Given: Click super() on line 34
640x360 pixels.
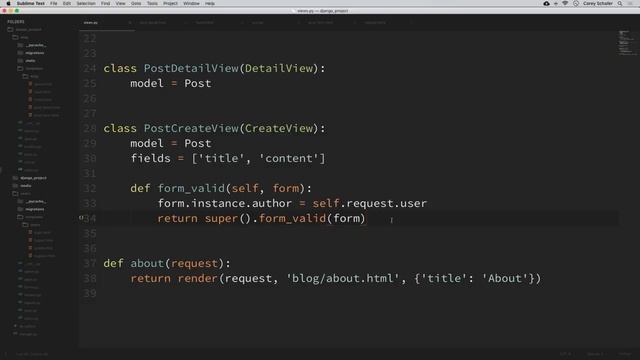Looking at the screenshot, I should 228,218.
